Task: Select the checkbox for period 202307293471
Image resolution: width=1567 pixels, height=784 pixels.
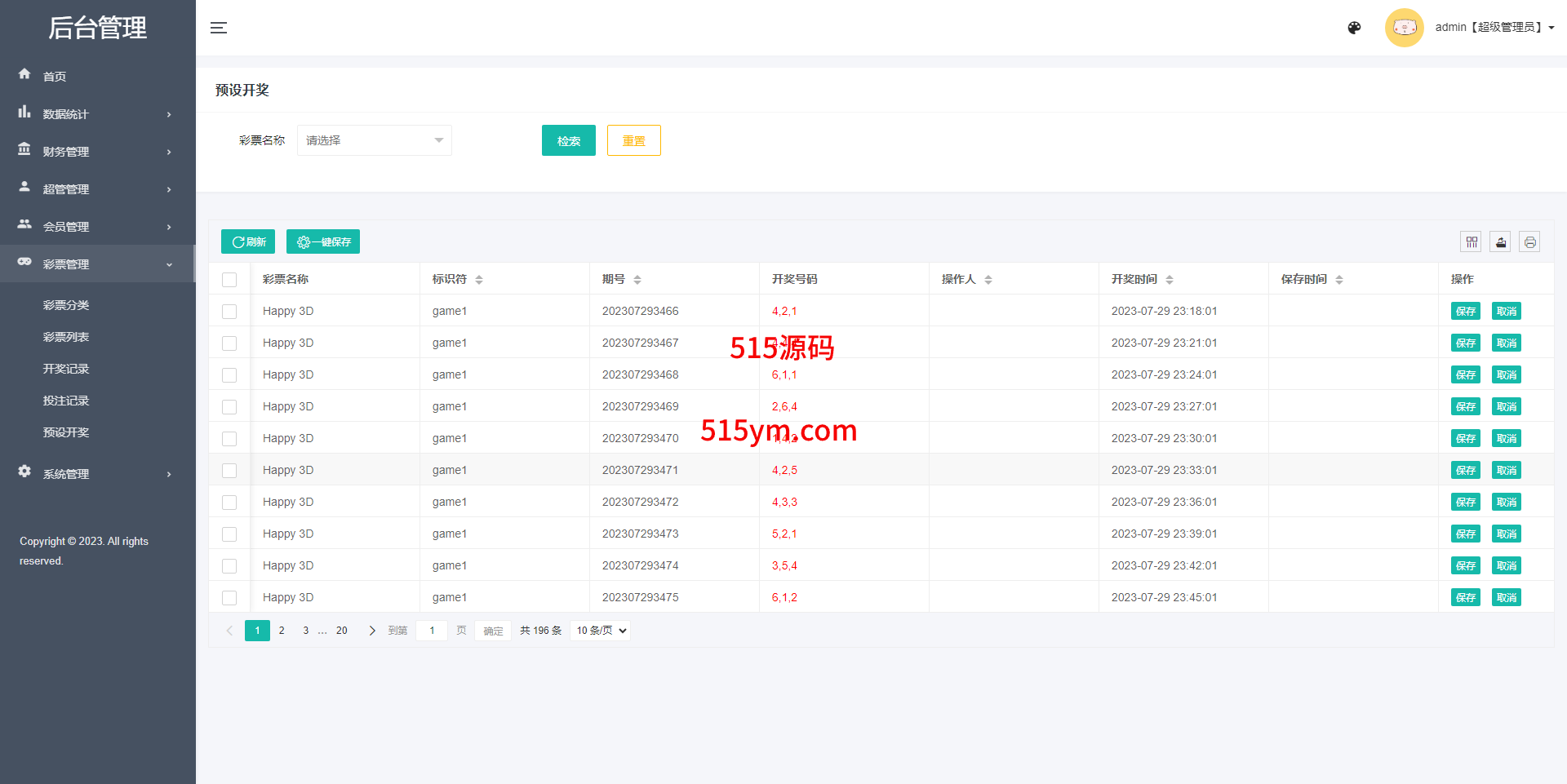Action: coord(229,471)
